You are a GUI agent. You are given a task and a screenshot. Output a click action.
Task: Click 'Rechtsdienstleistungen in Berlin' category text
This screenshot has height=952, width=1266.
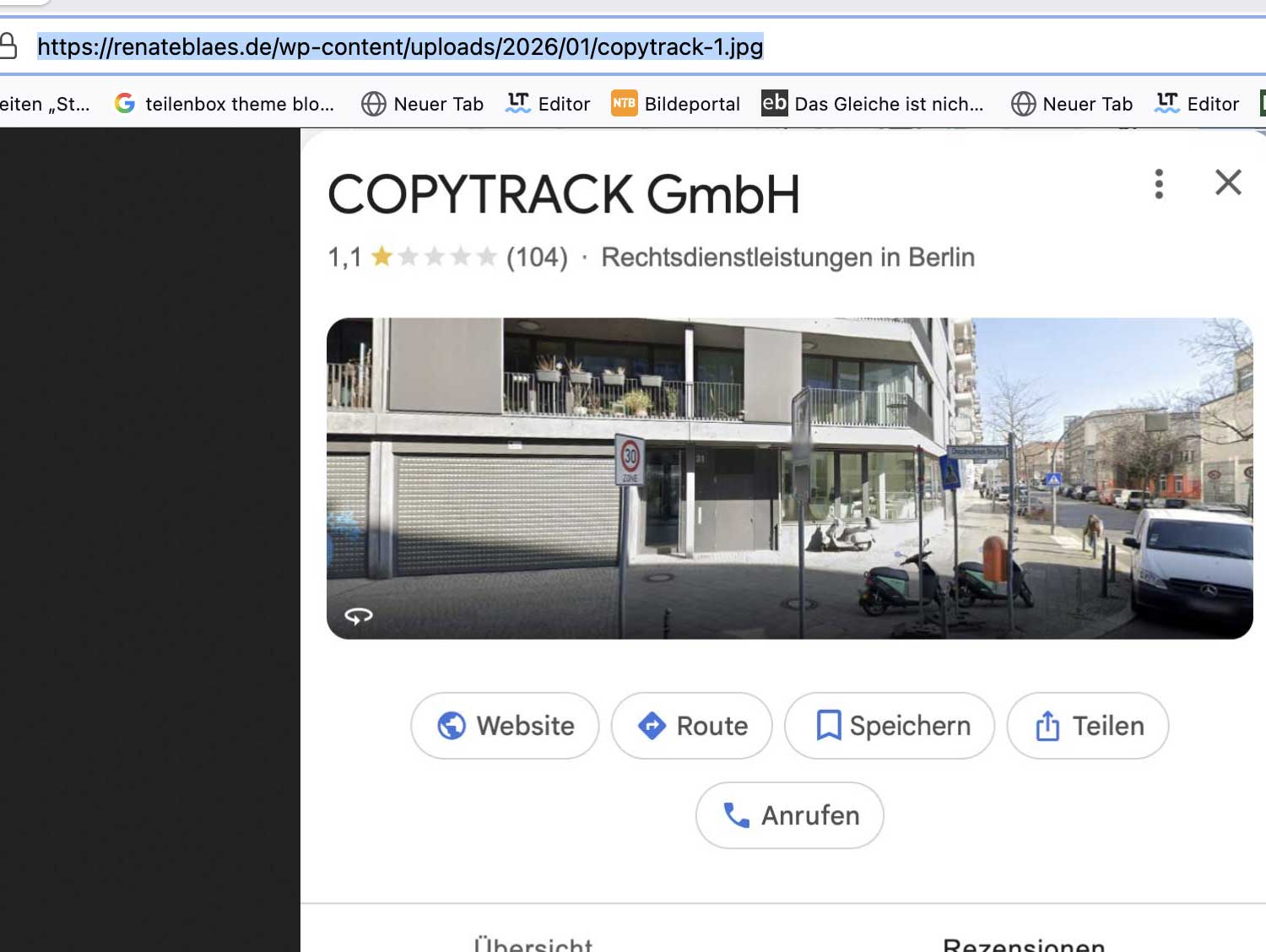click(x=787, y=257)
